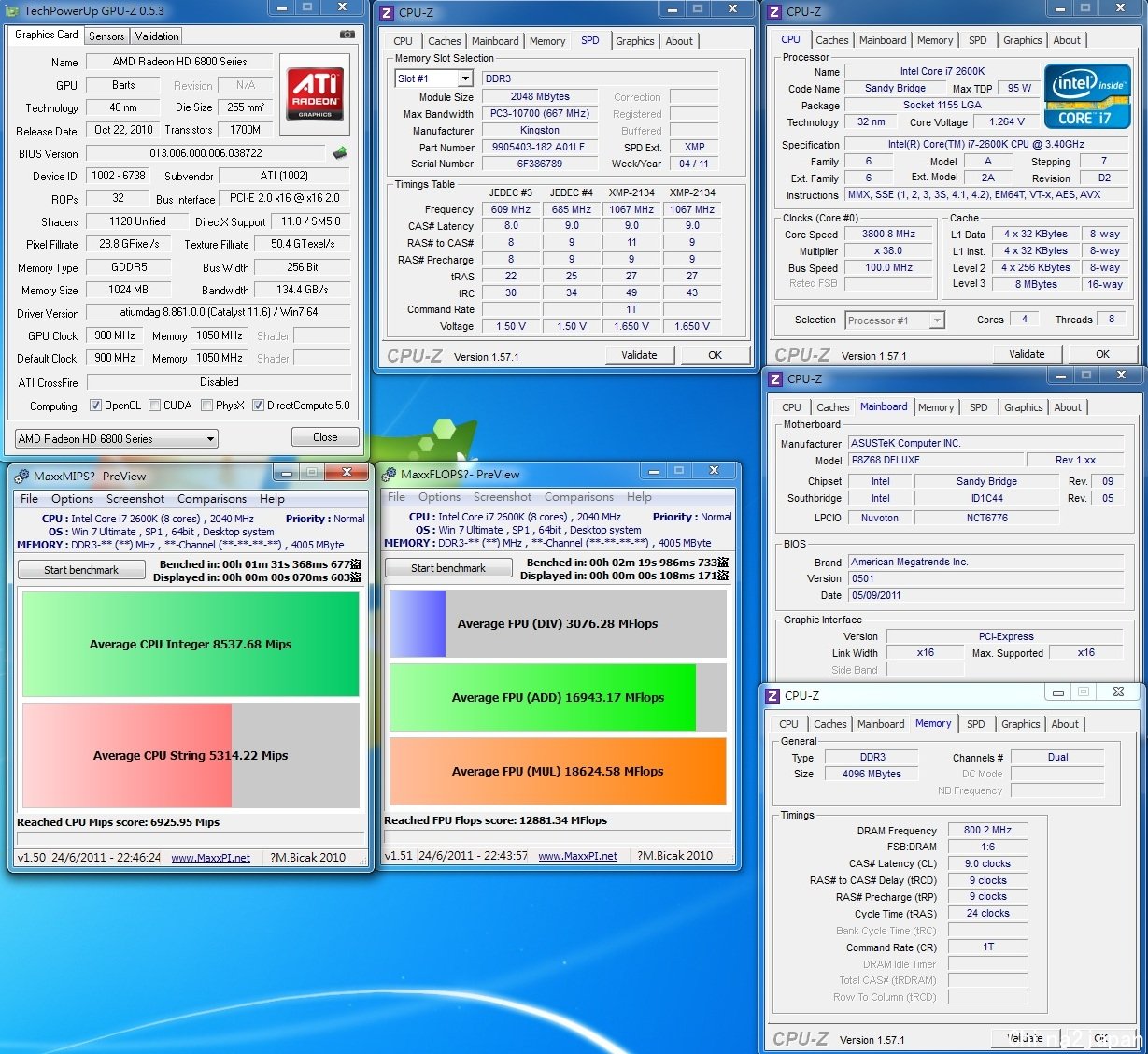The height and width of the screenshot is (1054, 1148).
Task: Click the Average CPU Integer result bar
Action: tap(191, 644)
